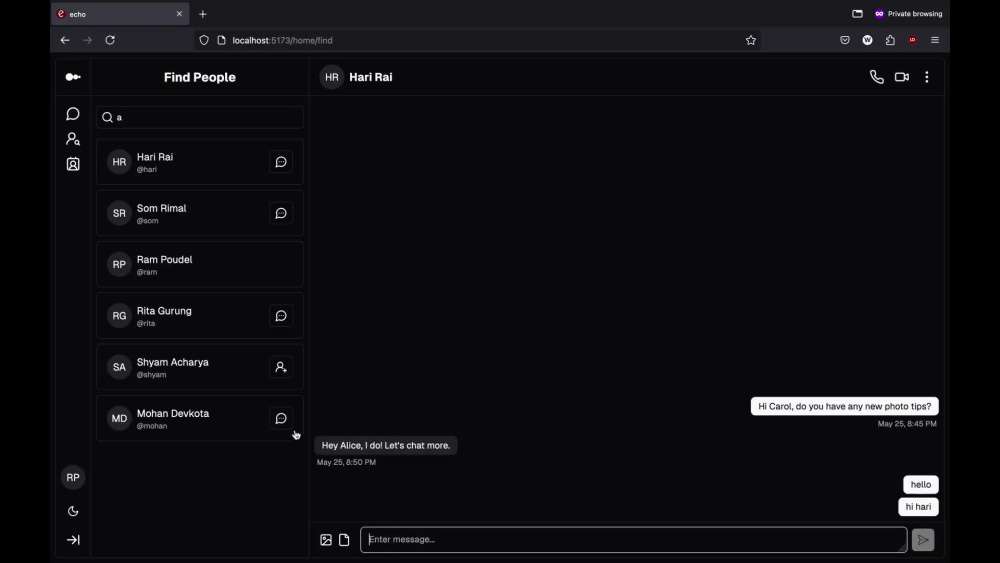This screenshot has width=1000, height=563.
Task: Click Hari Rai name in chat header
Action: [371, 77]
